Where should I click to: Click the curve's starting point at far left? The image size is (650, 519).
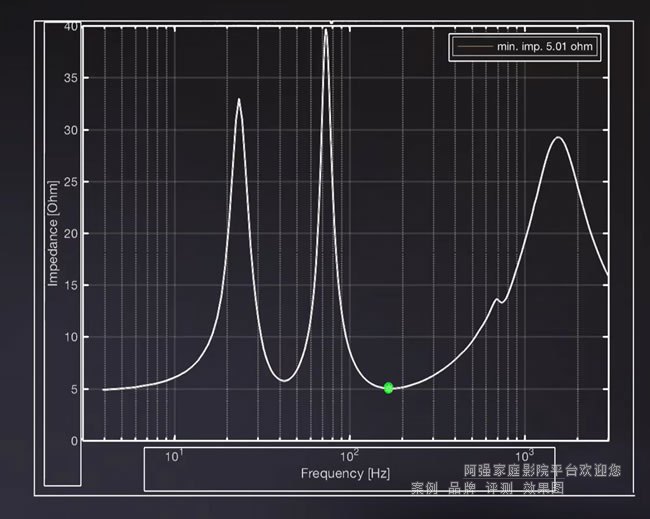coord(104,389)
